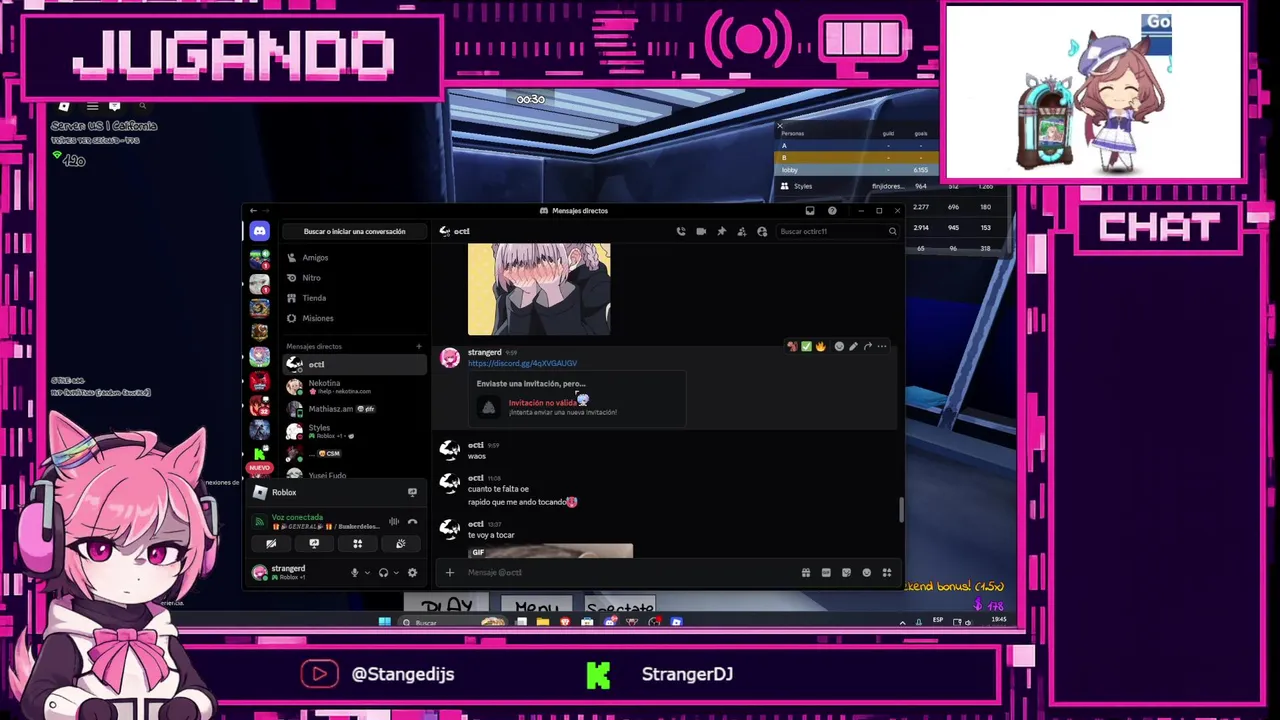Screen dimensions: 1280x720
Task: Grab the chat messages scrollbar
Action: pos(900,510)
